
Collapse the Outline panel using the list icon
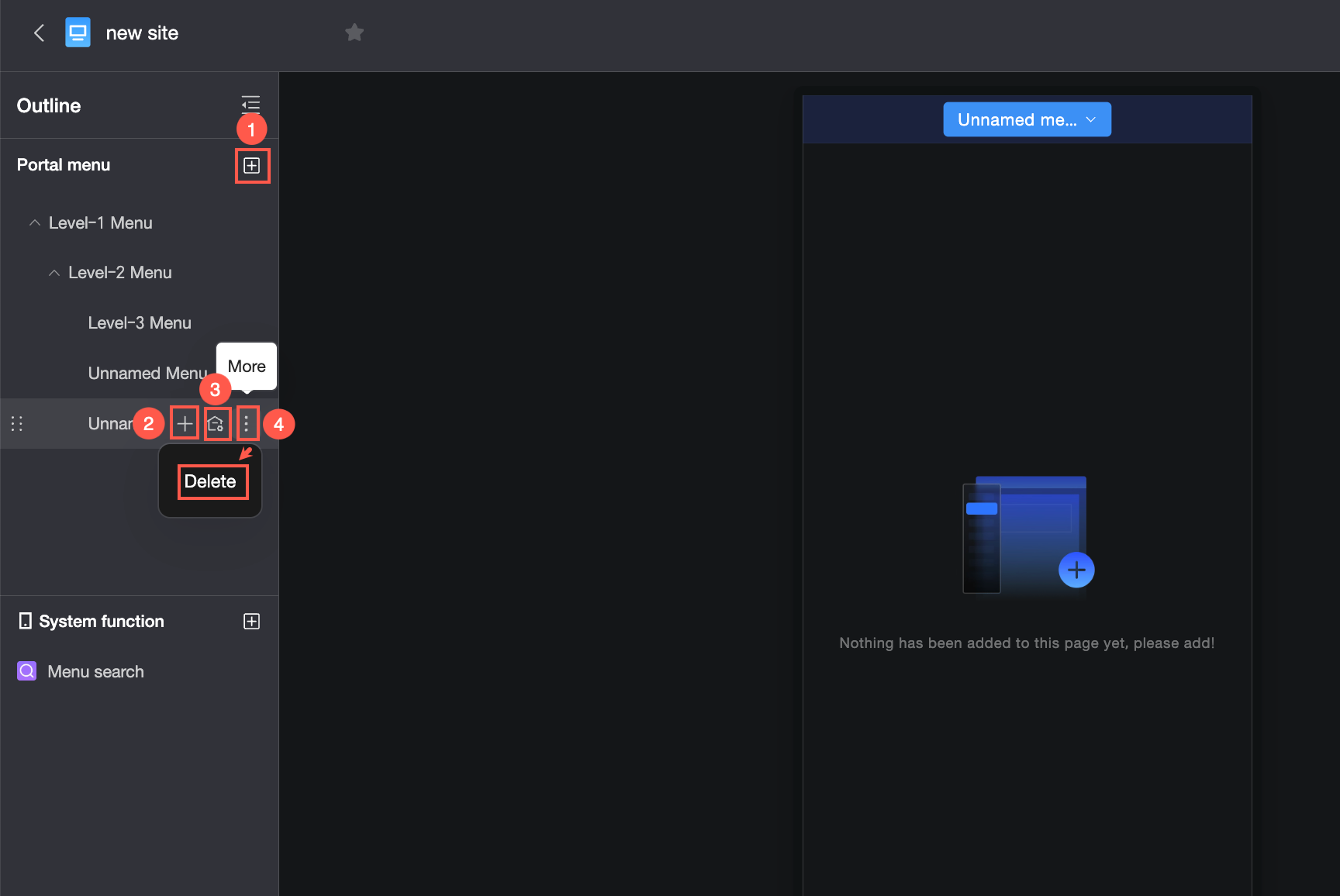(250, 104)
